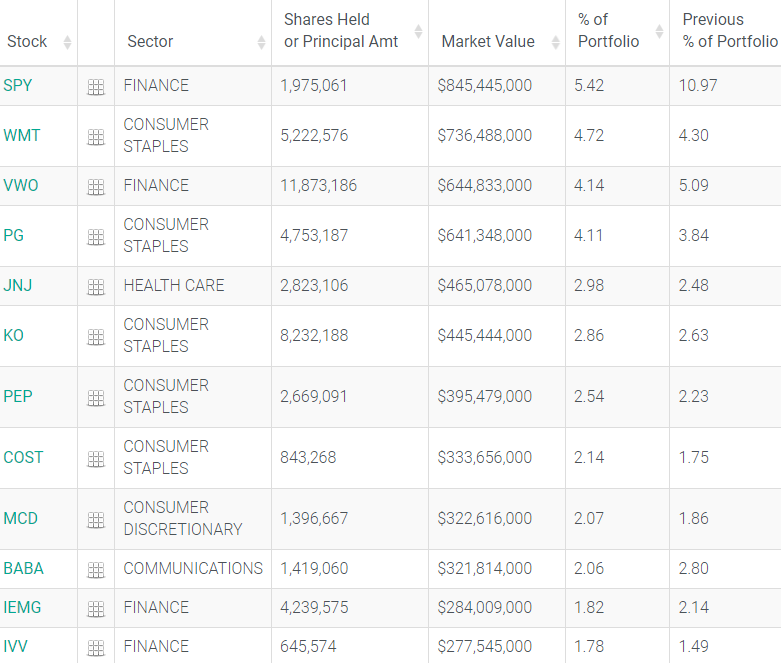Screen dimensions: 781x663
Task: Select shares held value 645,574
Action: 308,647
